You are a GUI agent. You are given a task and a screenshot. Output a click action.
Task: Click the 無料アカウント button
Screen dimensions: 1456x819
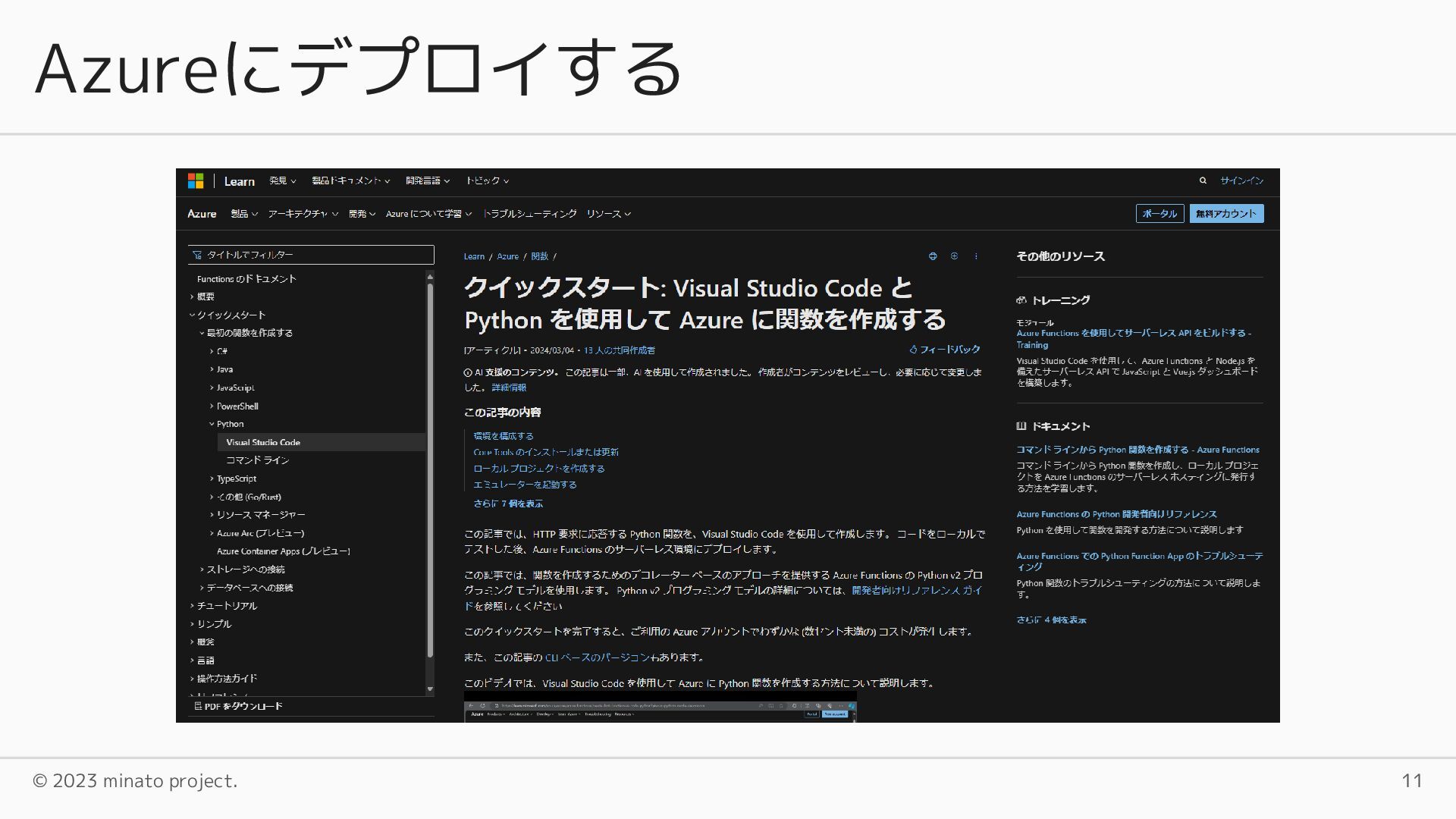[1226, 214]
